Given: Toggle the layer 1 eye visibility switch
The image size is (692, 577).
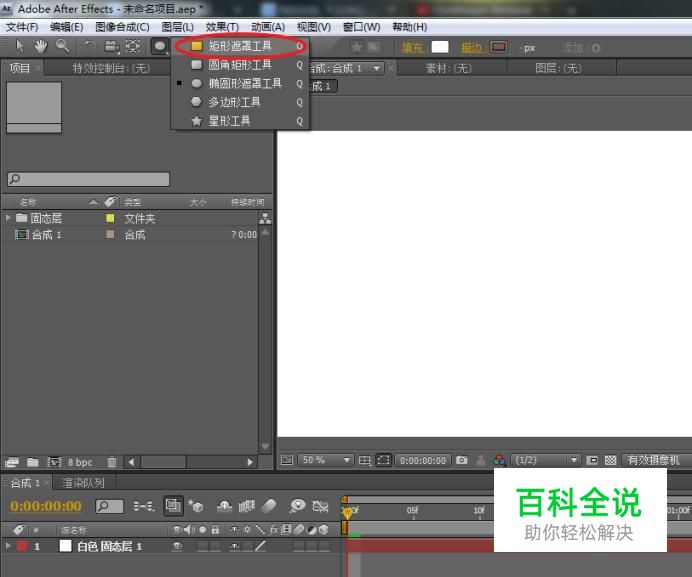Looking at the screenshot, I should [177, 546].
